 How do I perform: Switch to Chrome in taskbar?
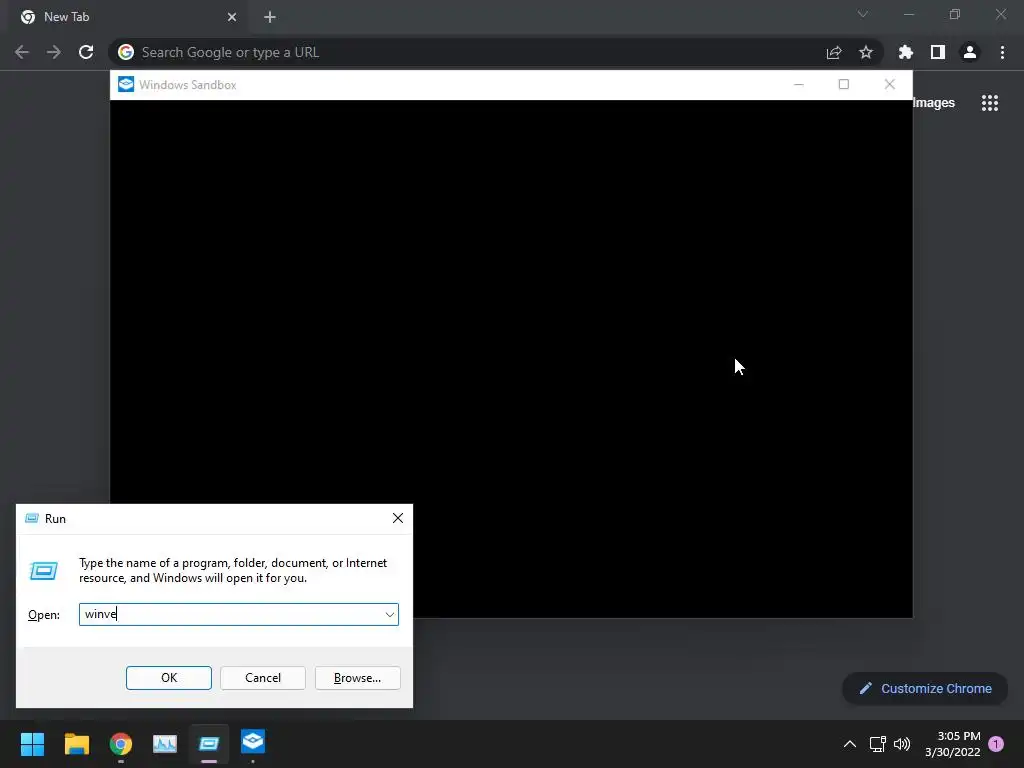[x=121, y=744]
